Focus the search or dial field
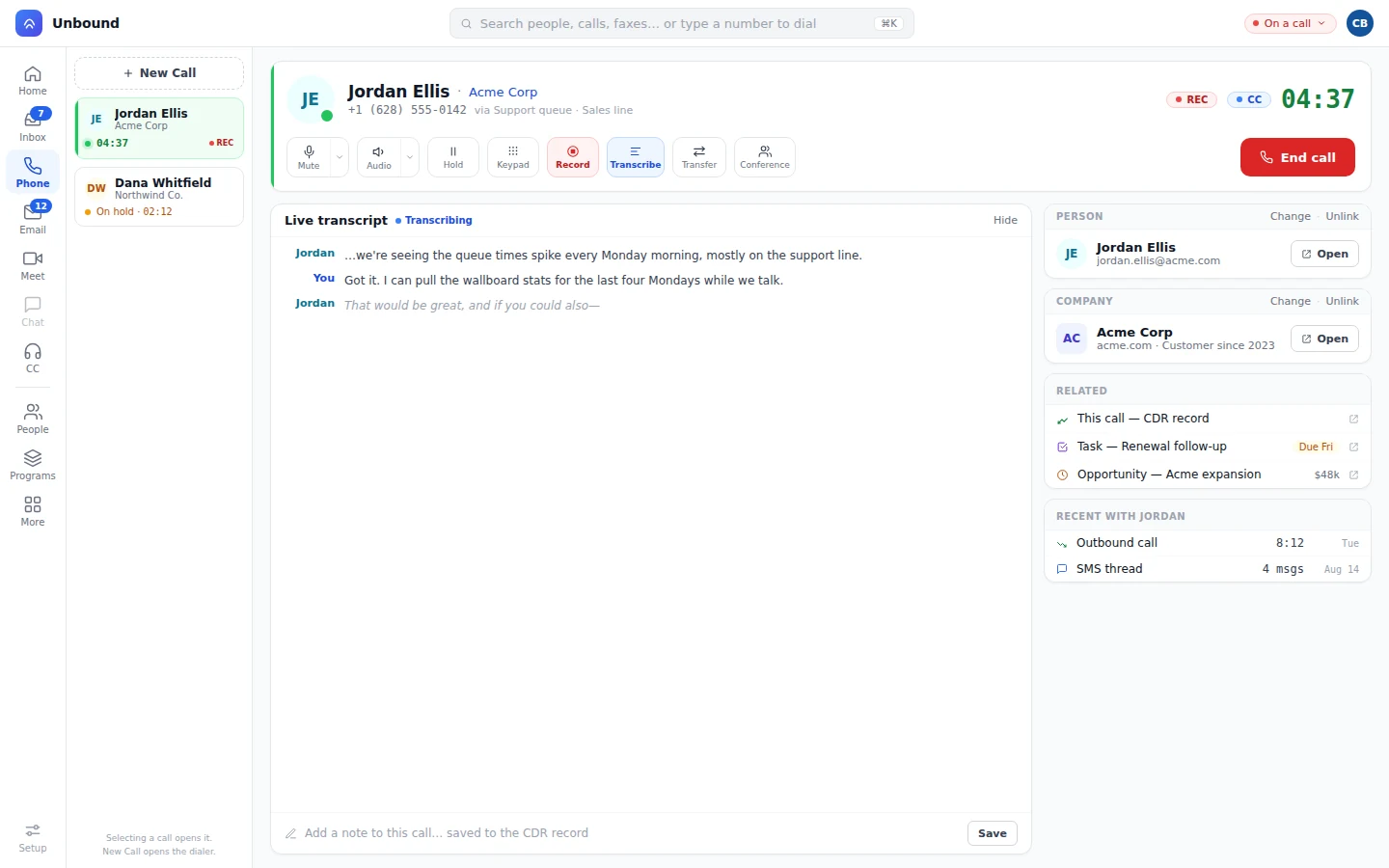1389x868 pixels. pos(681,23)
